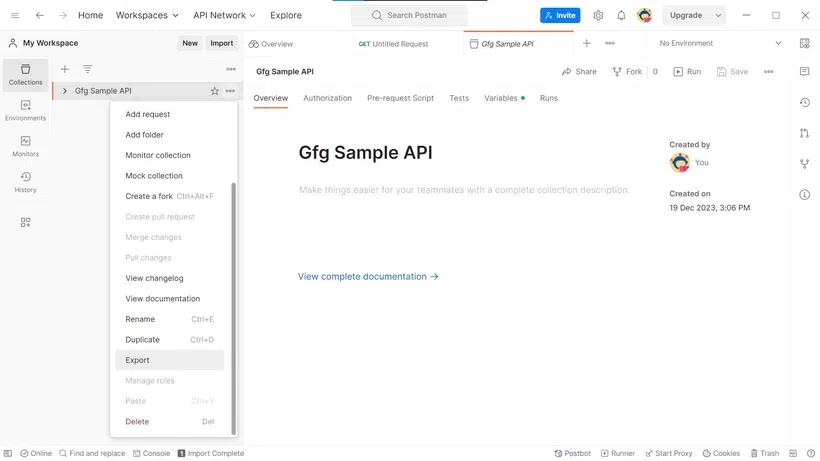Open the info icon in right sidebar

coord(804,195)
